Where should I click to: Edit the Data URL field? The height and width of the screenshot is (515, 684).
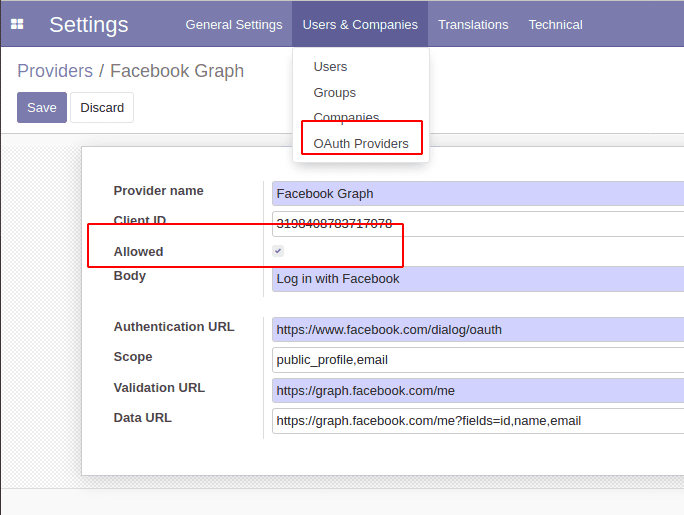[x=478, y=421]
